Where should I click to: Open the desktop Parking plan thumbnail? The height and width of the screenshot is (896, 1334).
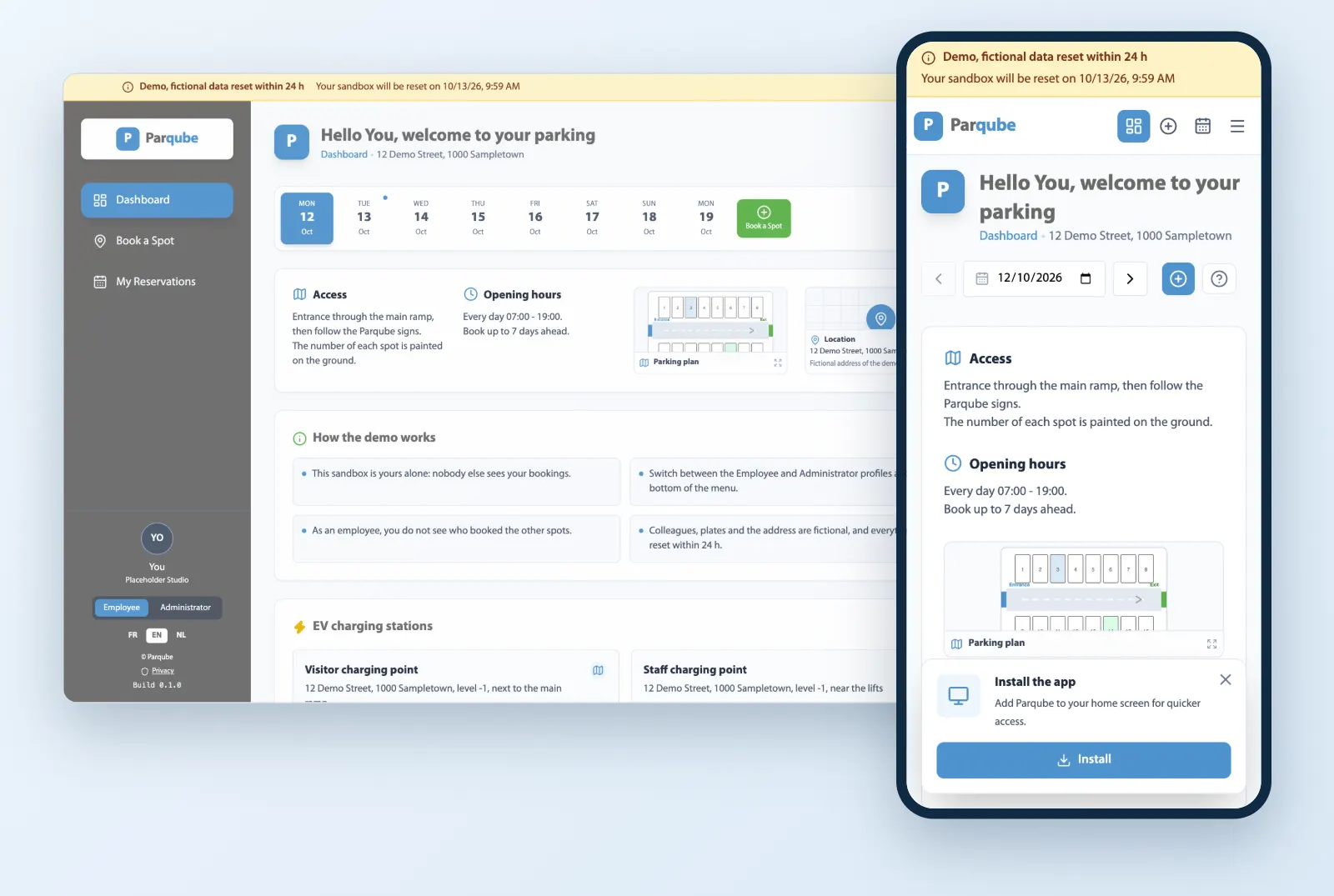click(710, 331)
